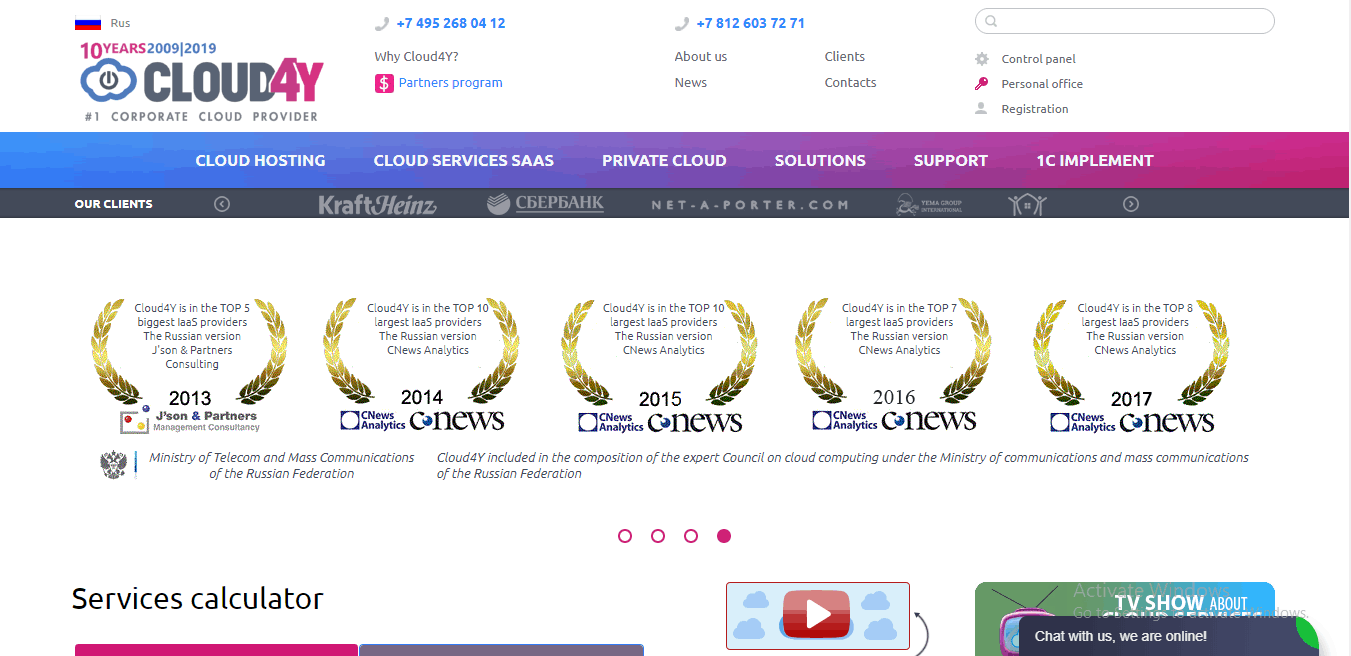
Task: Open the Clients link
Action: tap(845, 57)
